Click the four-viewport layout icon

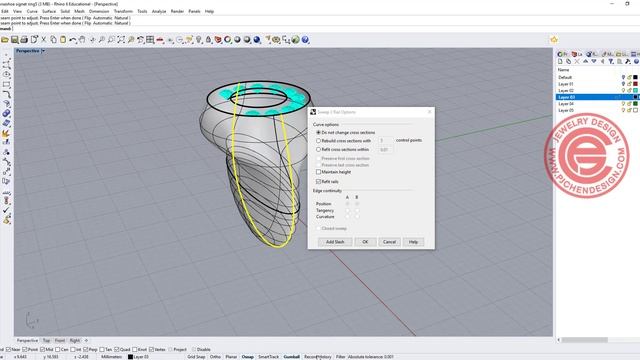150,40
